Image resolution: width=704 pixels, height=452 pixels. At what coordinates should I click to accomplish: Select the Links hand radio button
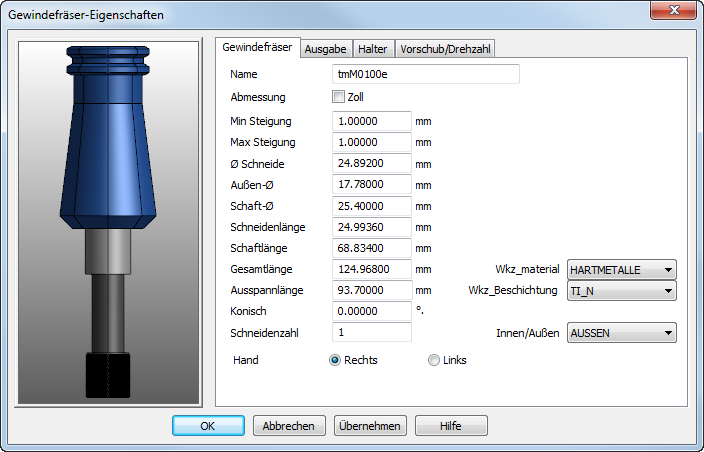click(x=434, y=360)
